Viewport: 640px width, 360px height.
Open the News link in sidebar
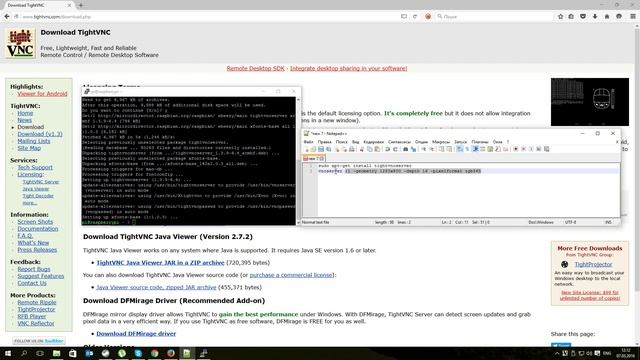point(24,120)
